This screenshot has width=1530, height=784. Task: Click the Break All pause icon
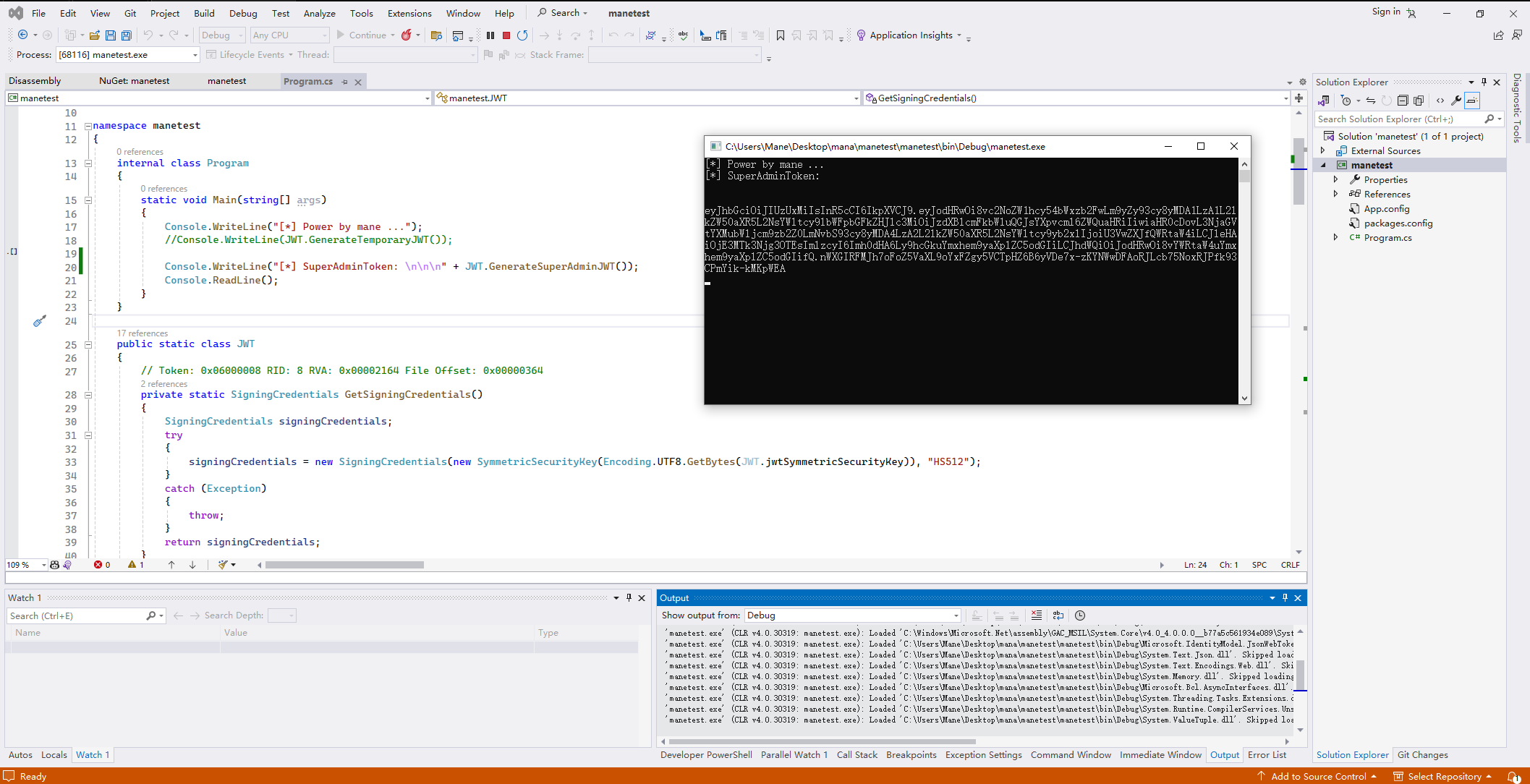pyautogui.click(x=490, y=35)
